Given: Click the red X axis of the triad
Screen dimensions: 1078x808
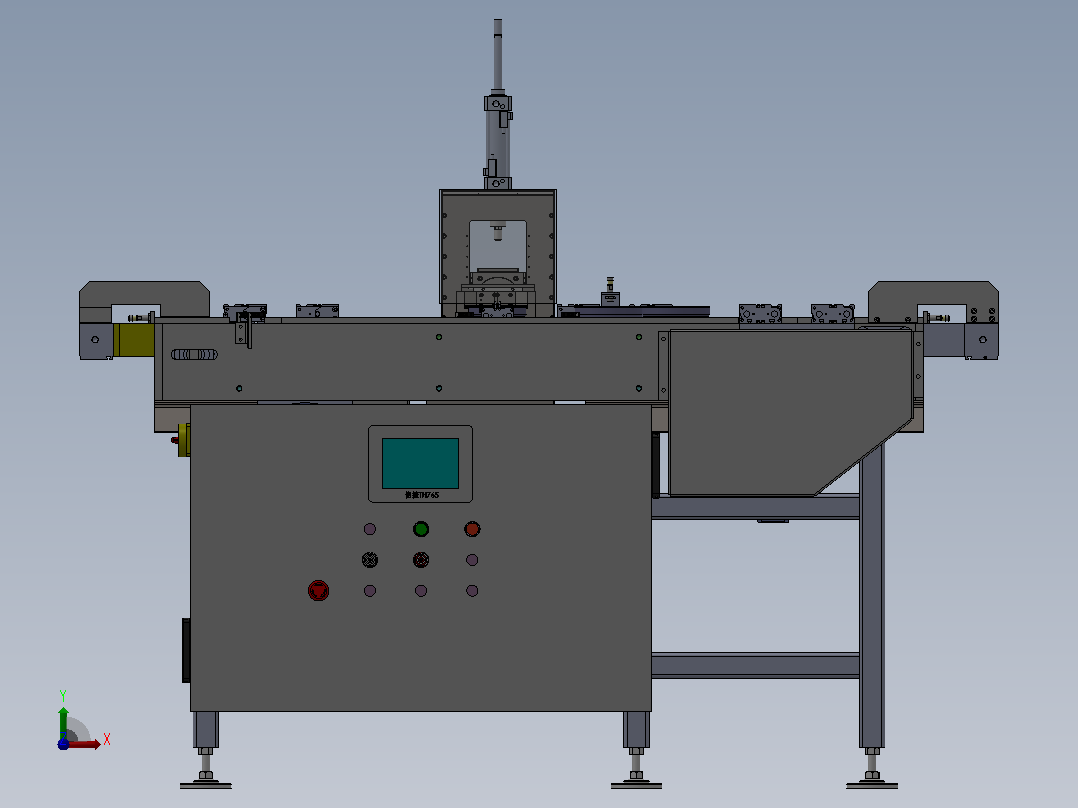Looking at the screenshot, I should coord(85,744).
